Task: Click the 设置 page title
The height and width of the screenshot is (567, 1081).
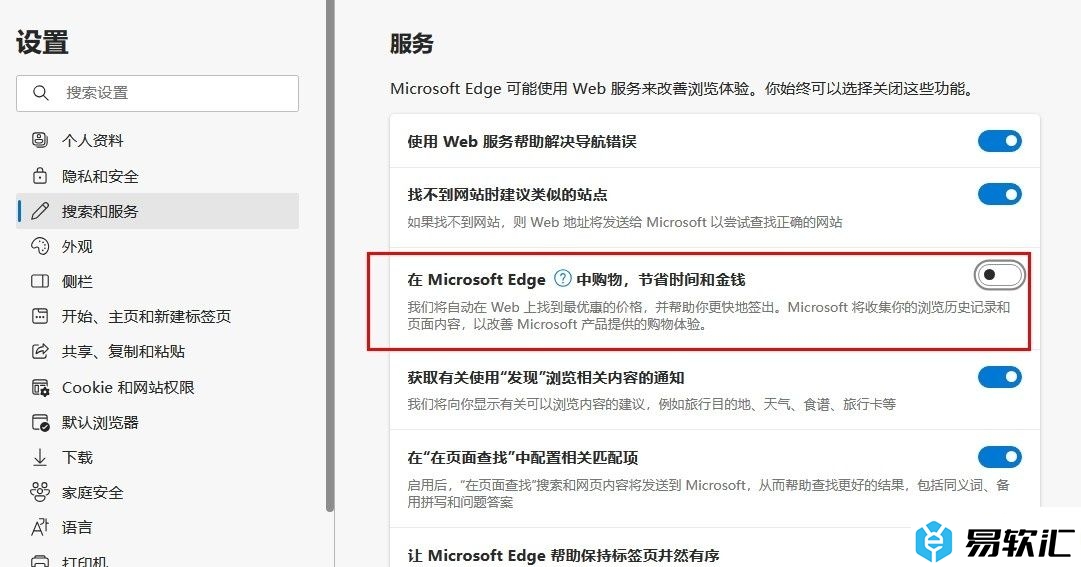Action: click(x=42, y=42)
